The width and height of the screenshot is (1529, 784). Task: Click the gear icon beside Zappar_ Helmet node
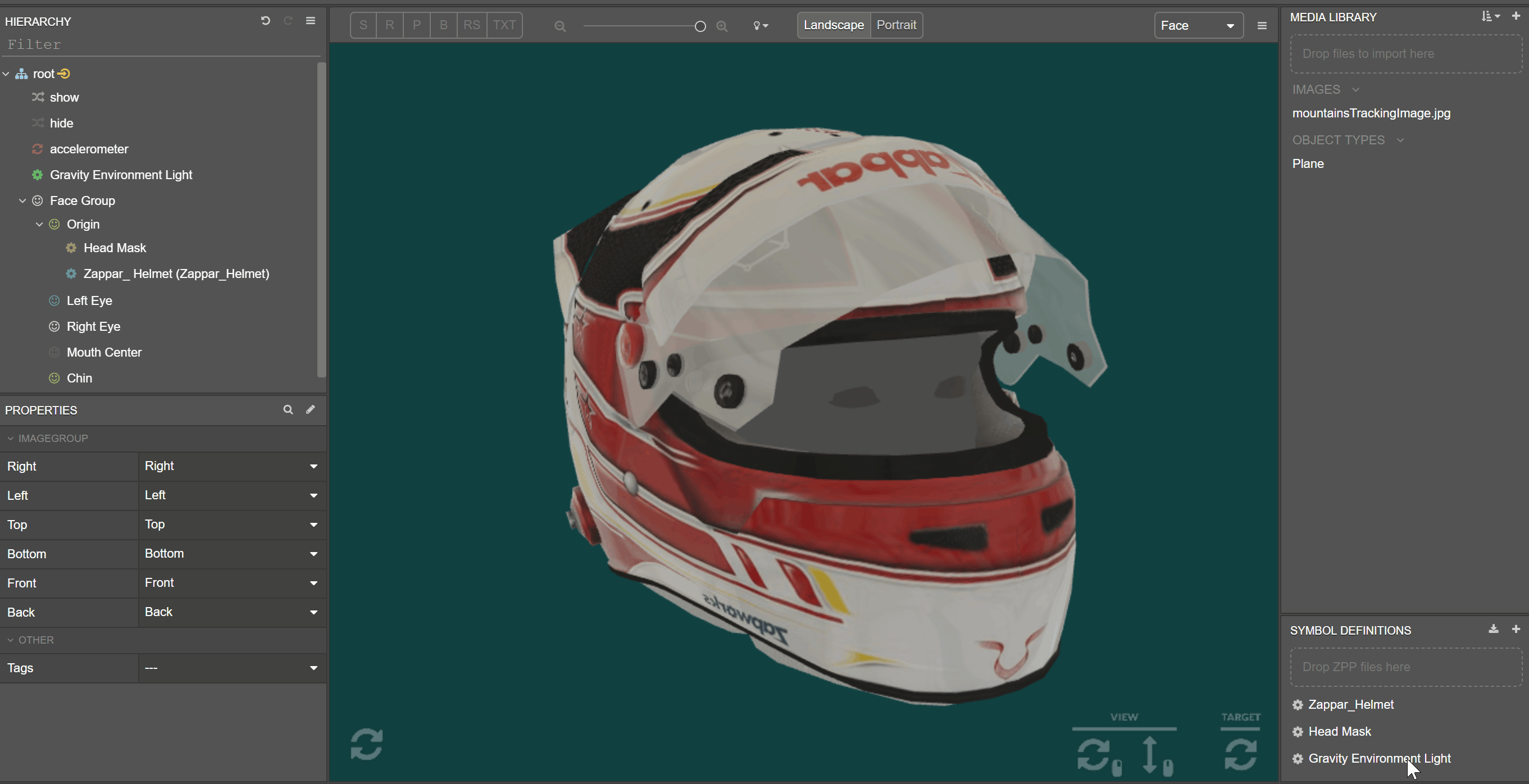[x=71, y=274]
